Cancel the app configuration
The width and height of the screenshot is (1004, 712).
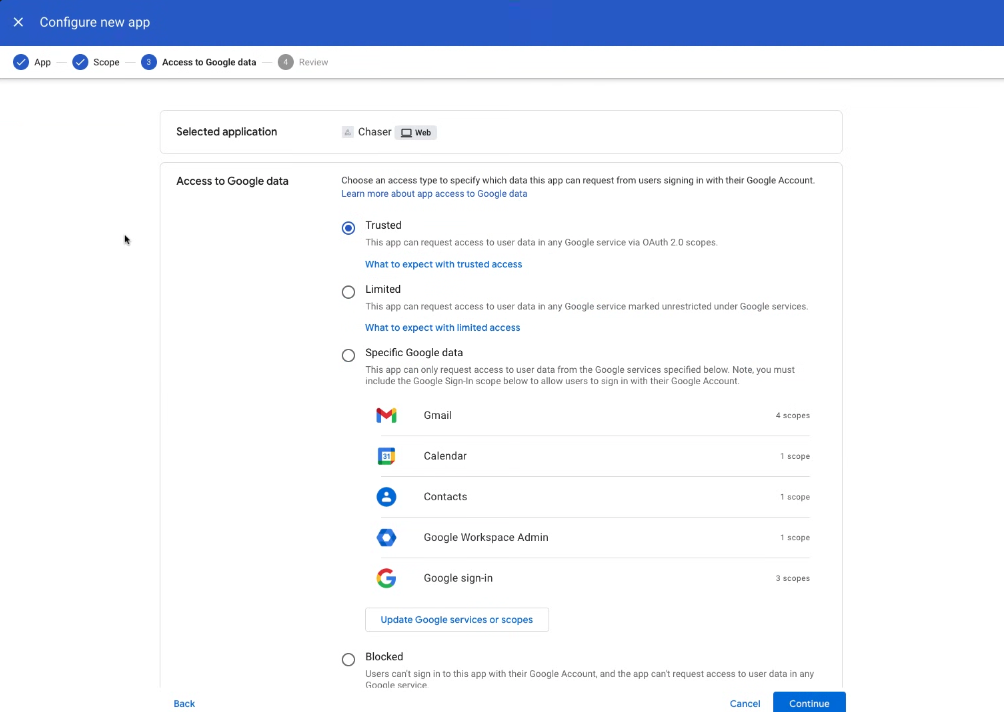tap(744, 703)
